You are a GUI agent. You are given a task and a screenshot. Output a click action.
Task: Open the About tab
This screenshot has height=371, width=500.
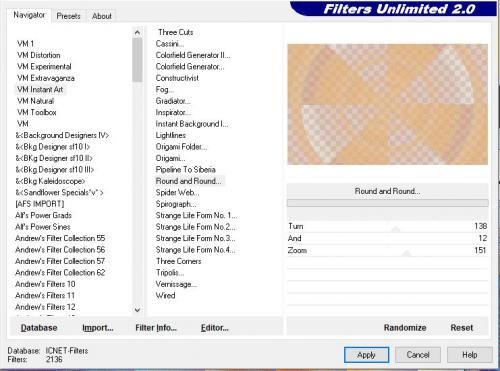click(x=102, y=16)
